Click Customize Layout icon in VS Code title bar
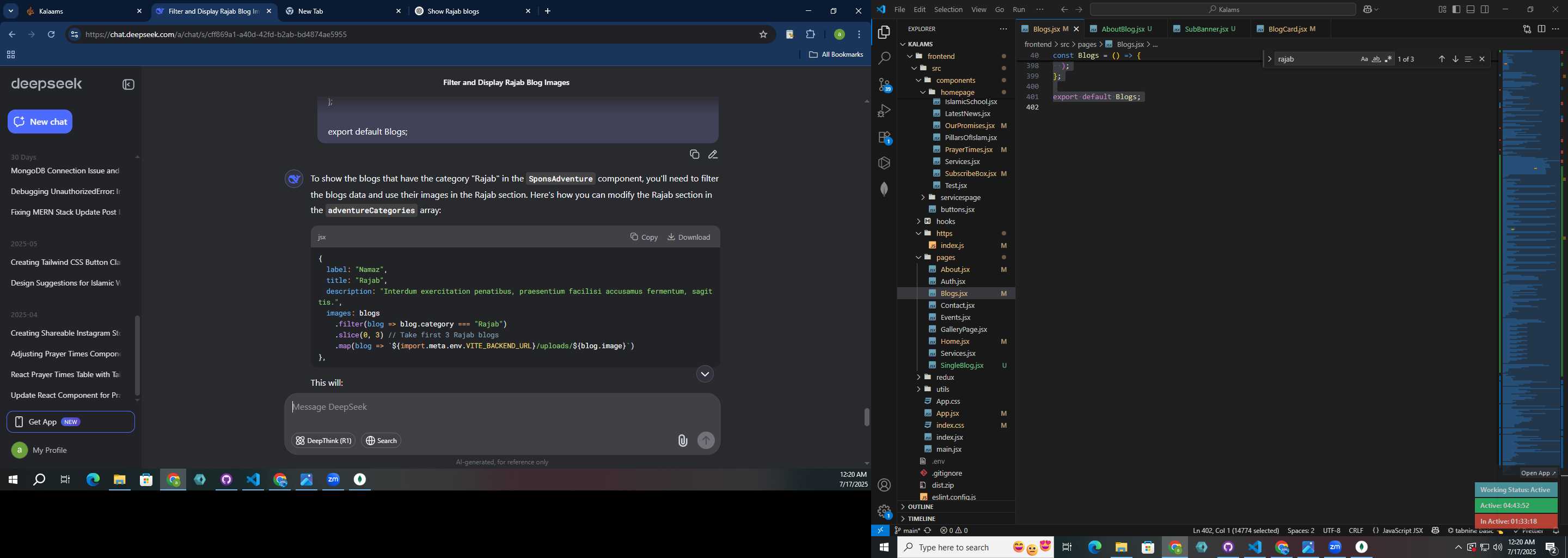This screenshot has width=1568, height=558. [1442, 10]
